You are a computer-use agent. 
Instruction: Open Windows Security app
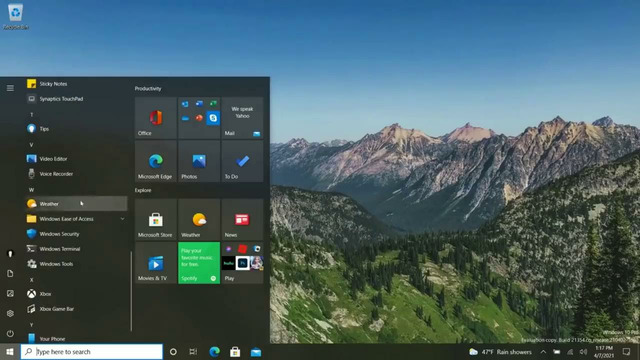(76, 234)
